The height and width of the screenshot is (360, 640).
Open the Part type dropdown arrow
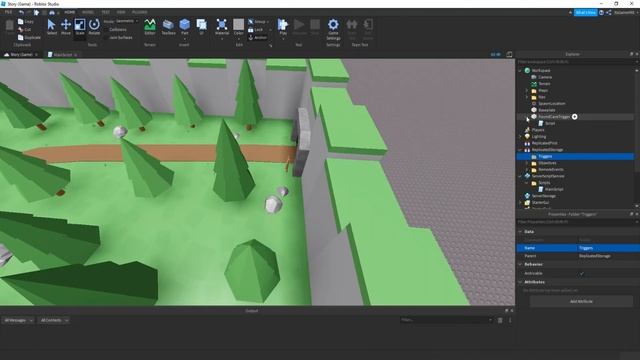click(184, 39)
